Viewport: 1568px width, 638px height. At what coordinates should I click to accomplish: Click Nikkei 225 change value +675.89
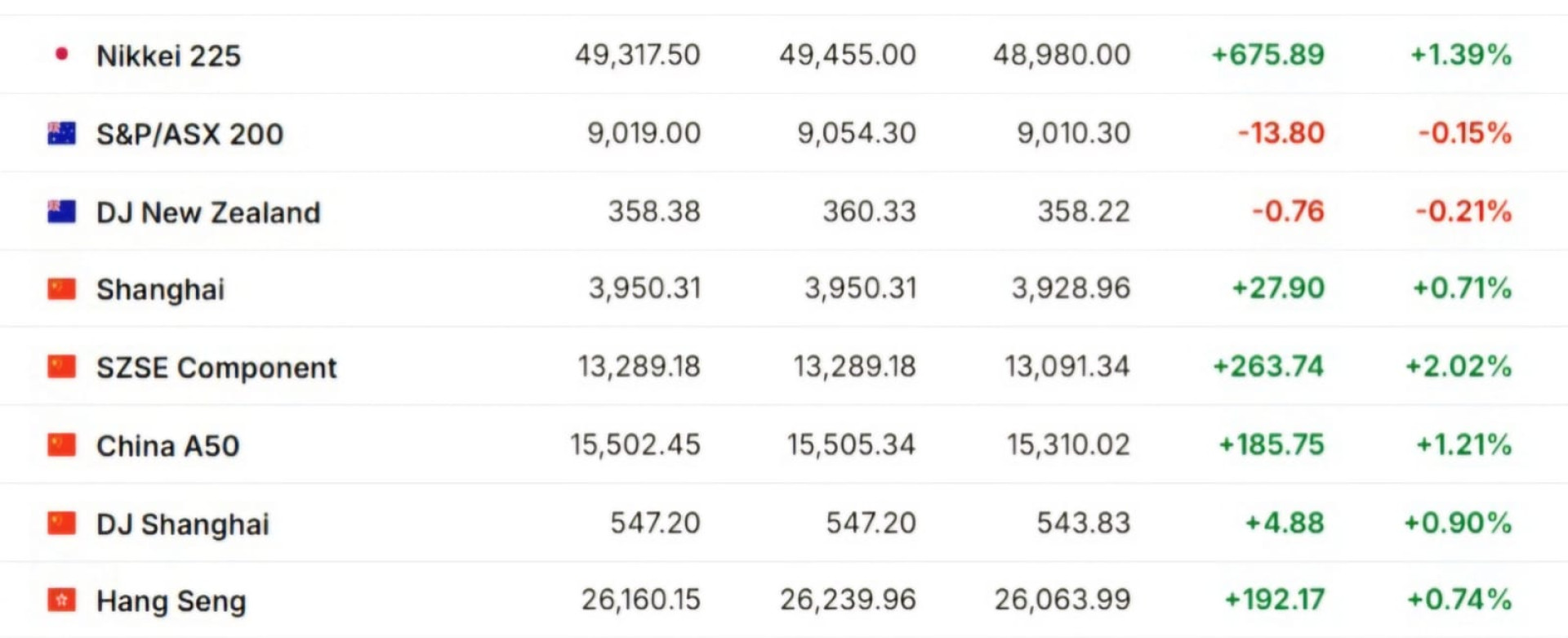pos(1267,55)
